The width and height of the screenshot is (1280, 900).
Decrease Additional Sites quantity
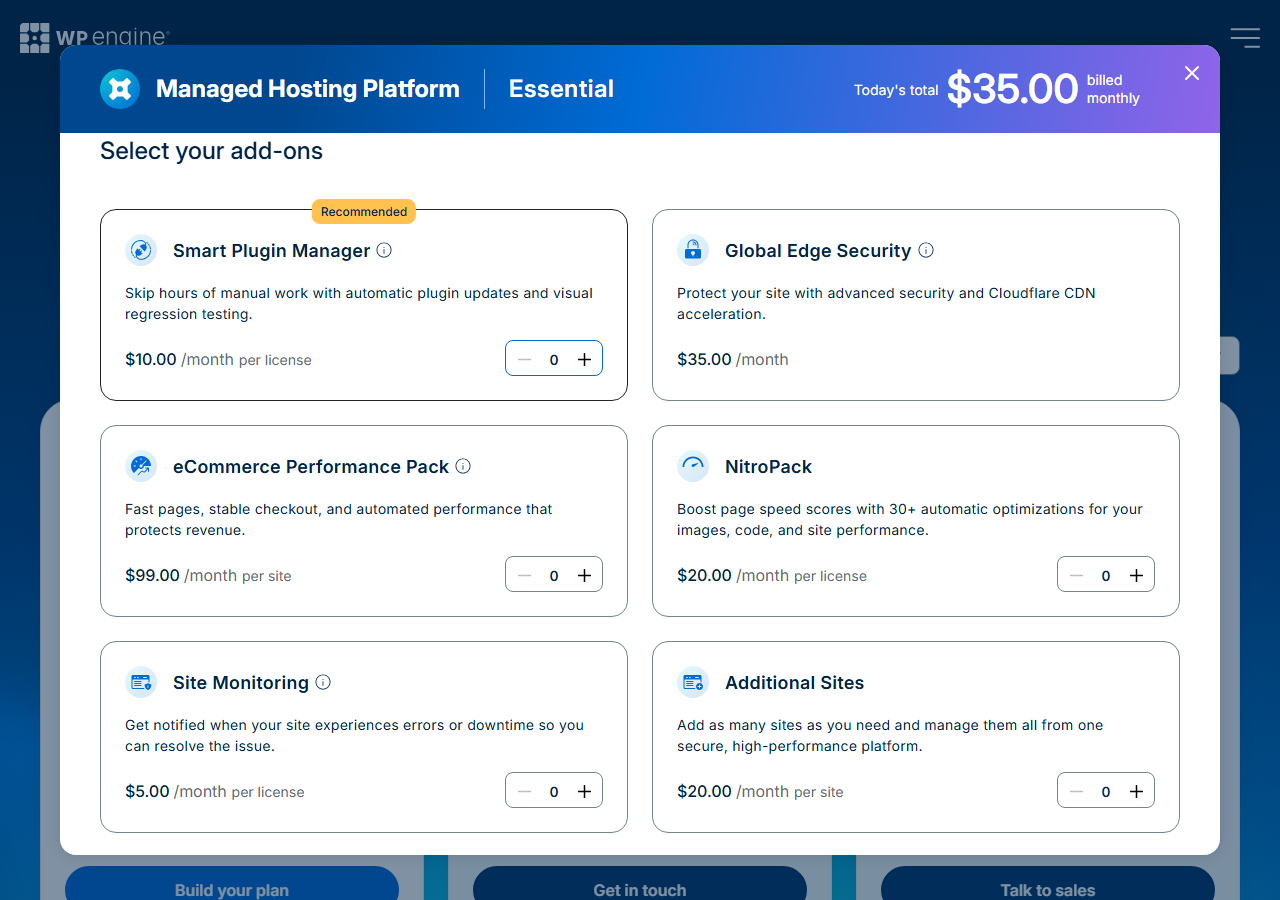1076,791
